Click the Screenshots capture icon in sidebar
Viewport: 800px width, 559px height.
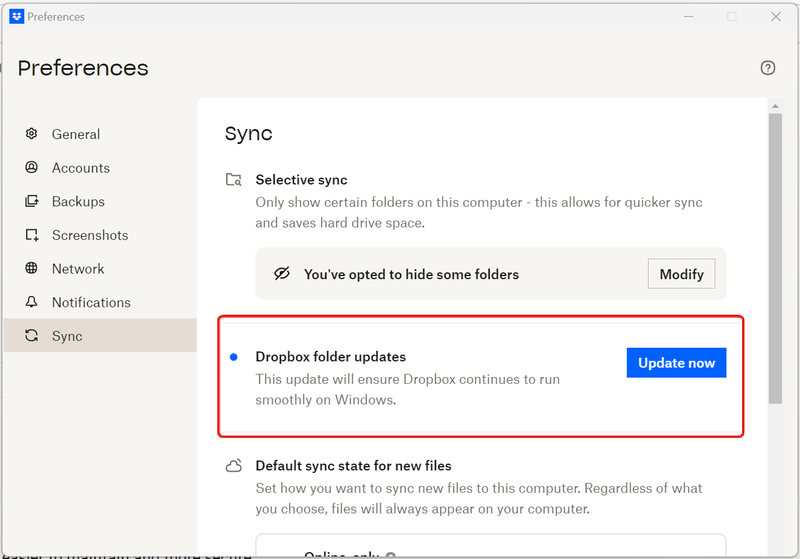[x=32, y=235]
